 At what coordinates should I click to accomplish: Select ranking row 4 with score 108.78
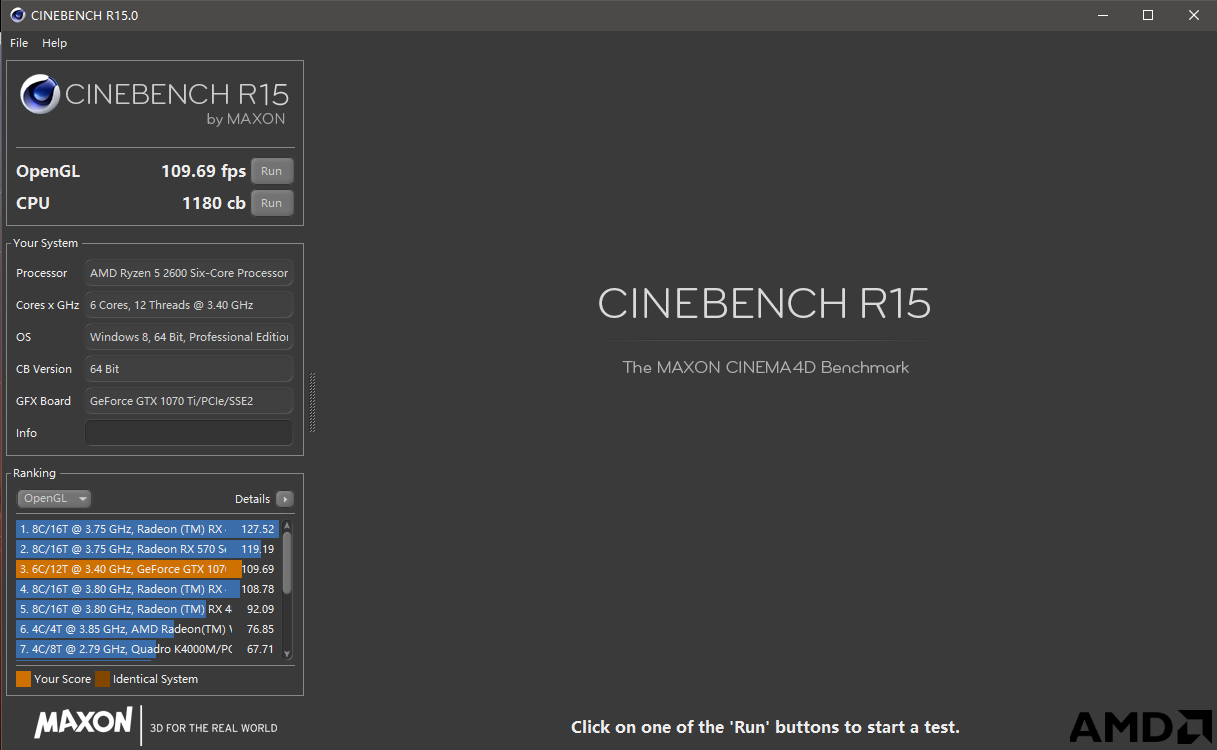[147, 589]
